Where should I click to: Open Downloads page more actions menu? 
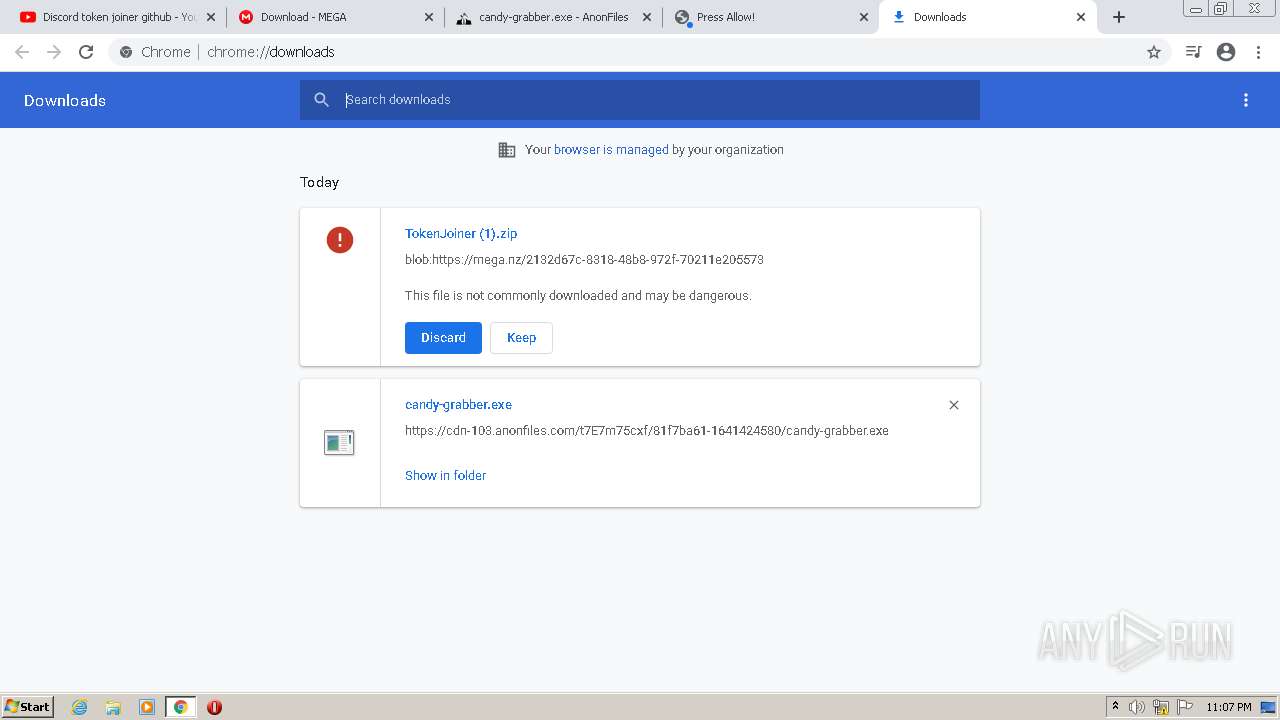click(x=1246, y=100)
